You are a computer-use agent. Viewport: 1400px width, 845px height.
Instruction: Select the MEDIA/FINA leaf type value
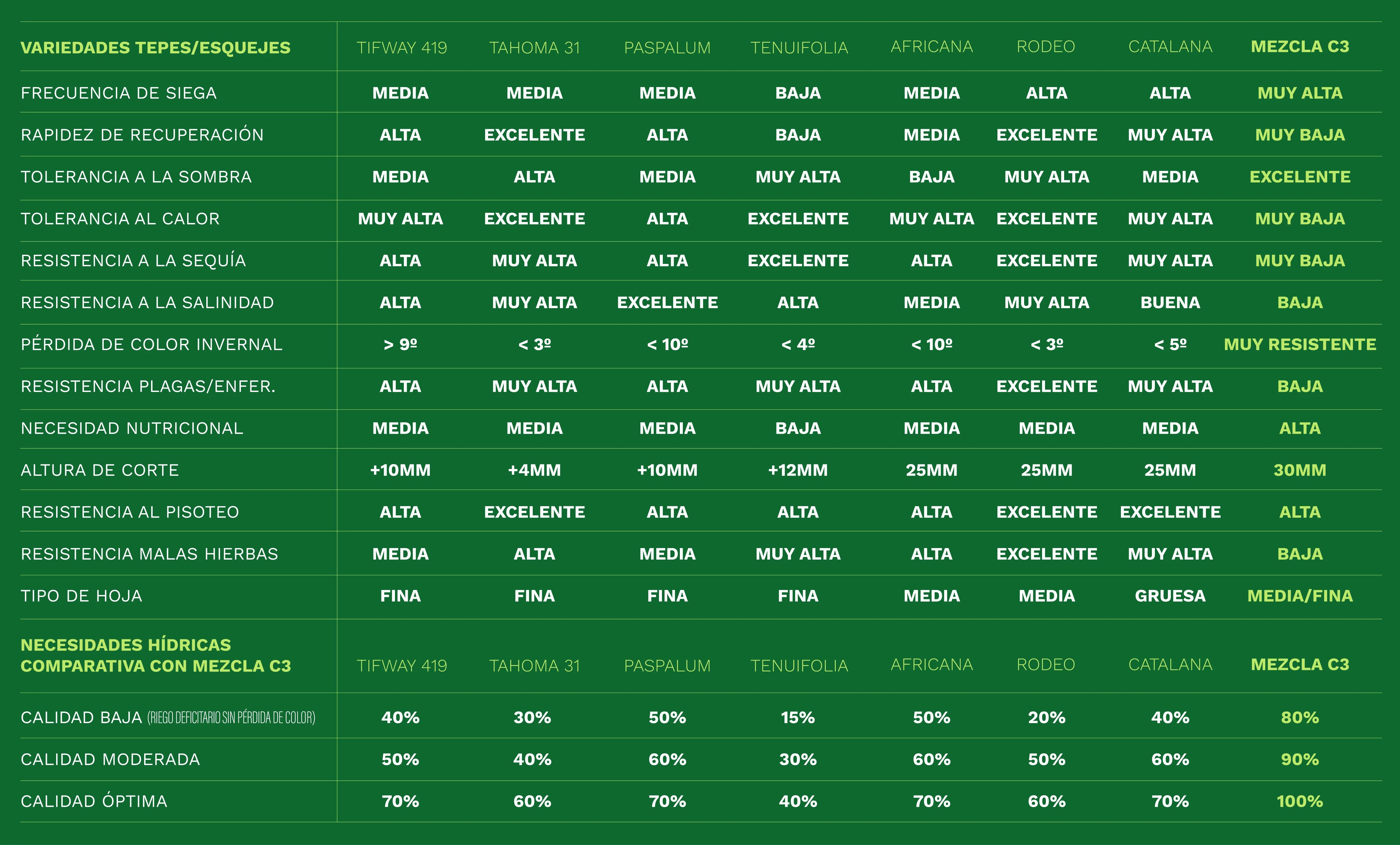coord(1299,596)
